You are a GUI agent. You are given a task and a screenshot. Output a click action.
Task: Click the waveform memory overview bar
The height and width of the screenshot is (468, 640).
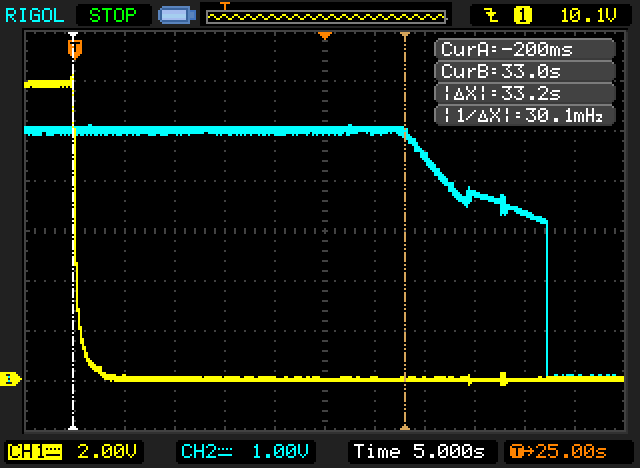tap(326, 17)
